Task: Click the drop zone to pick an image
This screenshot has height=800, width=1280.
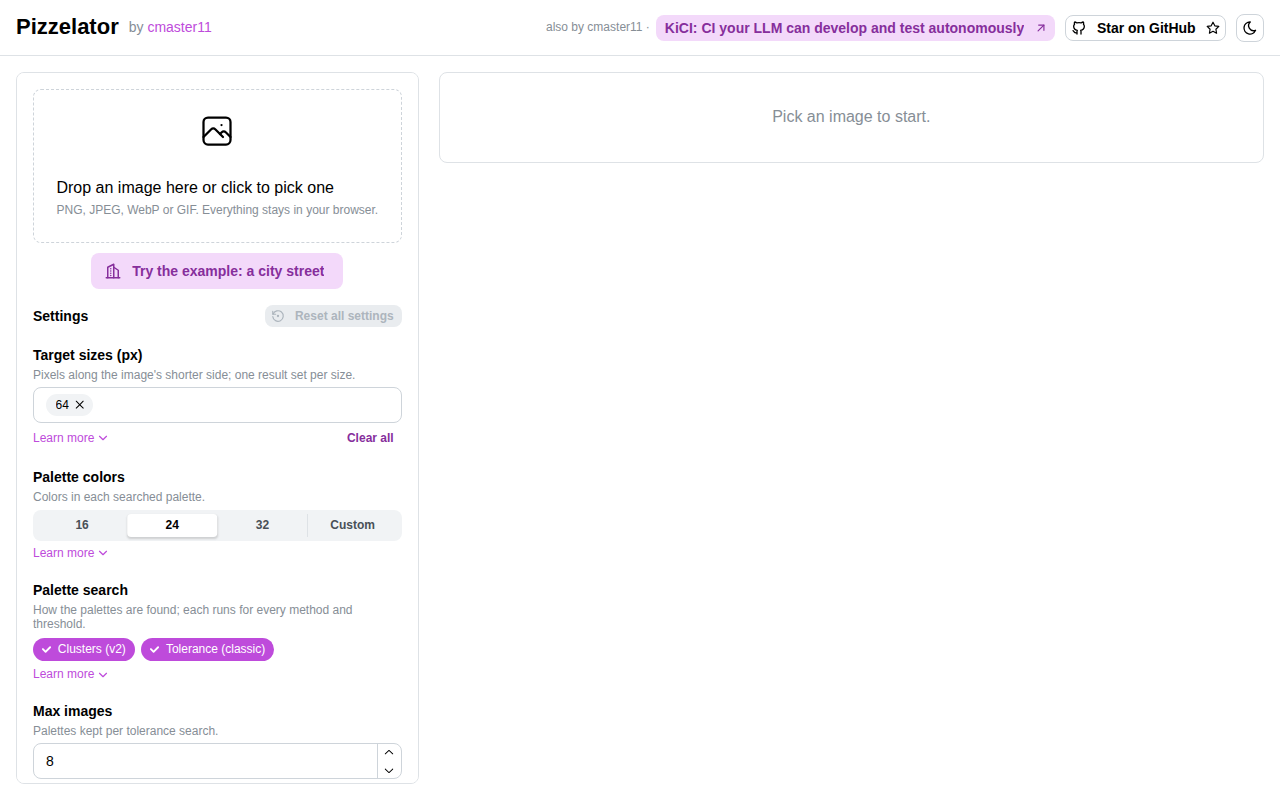Action: (217, 166)
